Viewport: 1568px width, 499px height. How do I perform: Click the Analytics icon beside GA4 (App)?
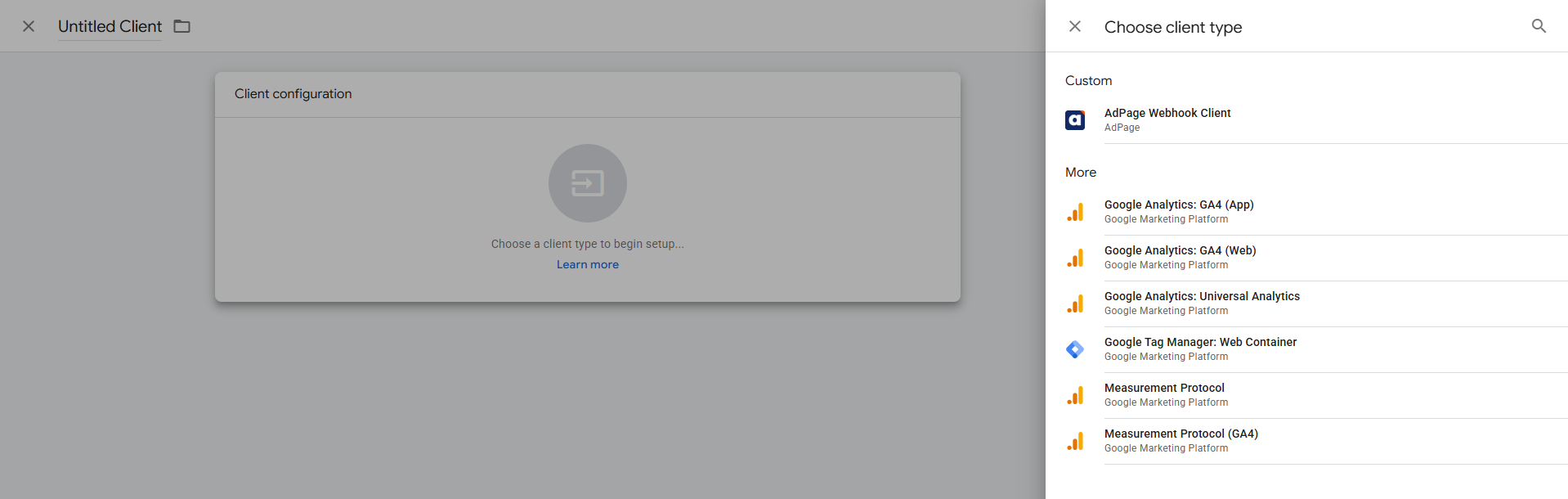(x=1075, y=212)
